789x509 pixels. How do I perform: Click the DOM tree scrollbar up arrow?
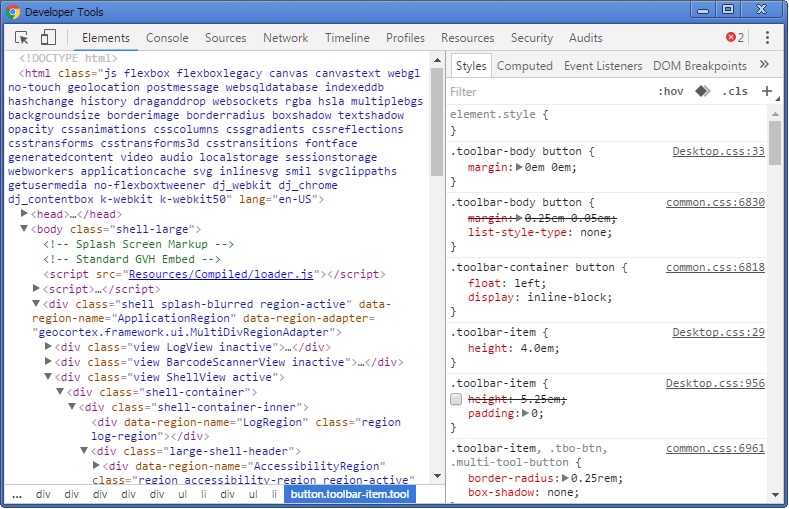437,60
